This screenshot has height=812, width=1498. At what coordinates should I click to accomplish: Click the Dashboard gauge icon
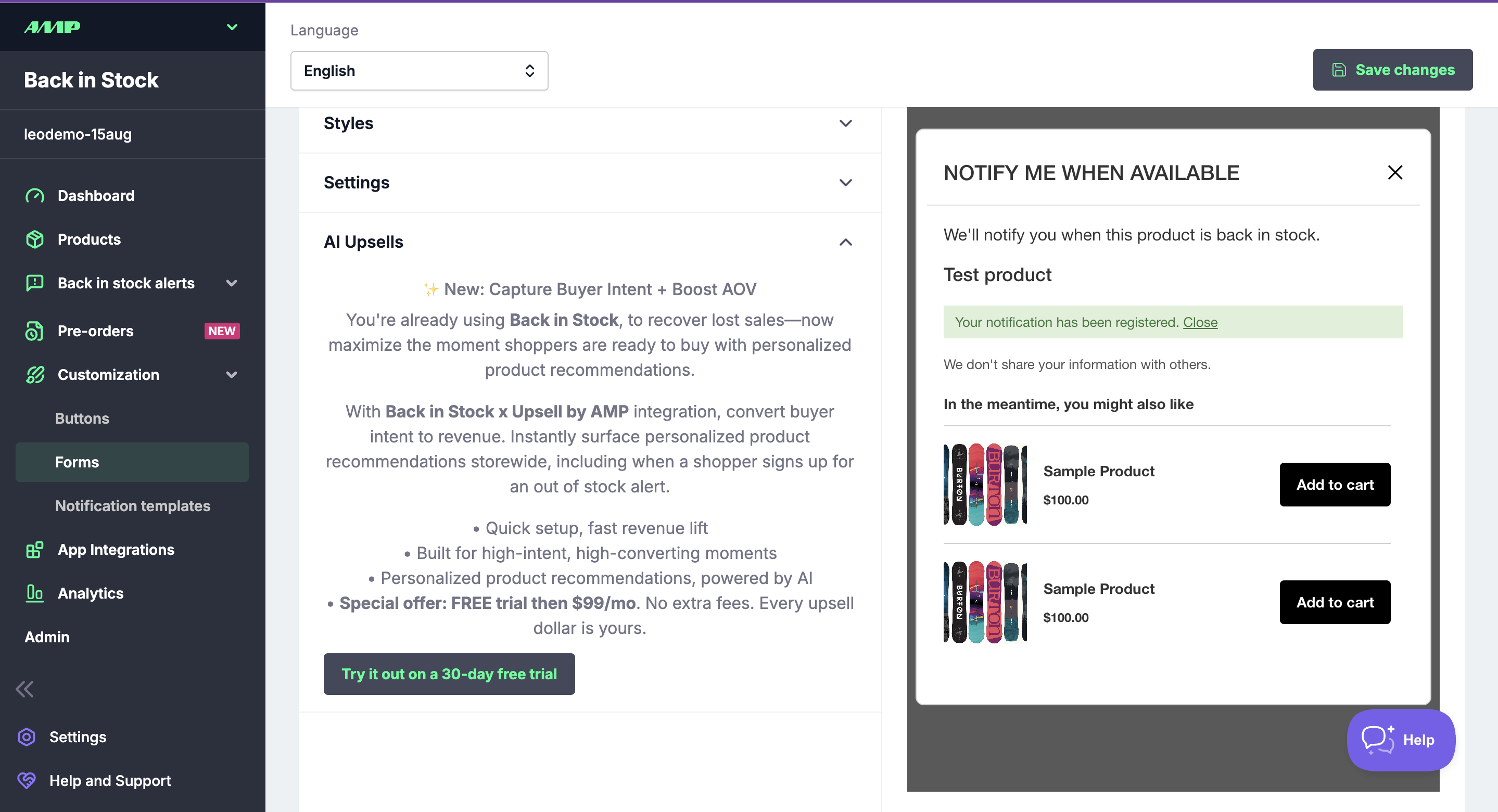tap(35, 195)
